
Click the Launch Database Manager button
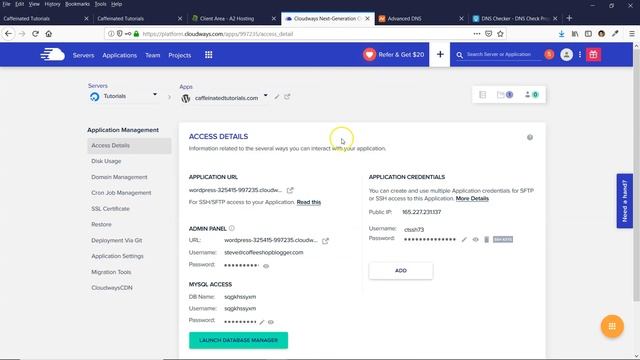click(238, 340)
